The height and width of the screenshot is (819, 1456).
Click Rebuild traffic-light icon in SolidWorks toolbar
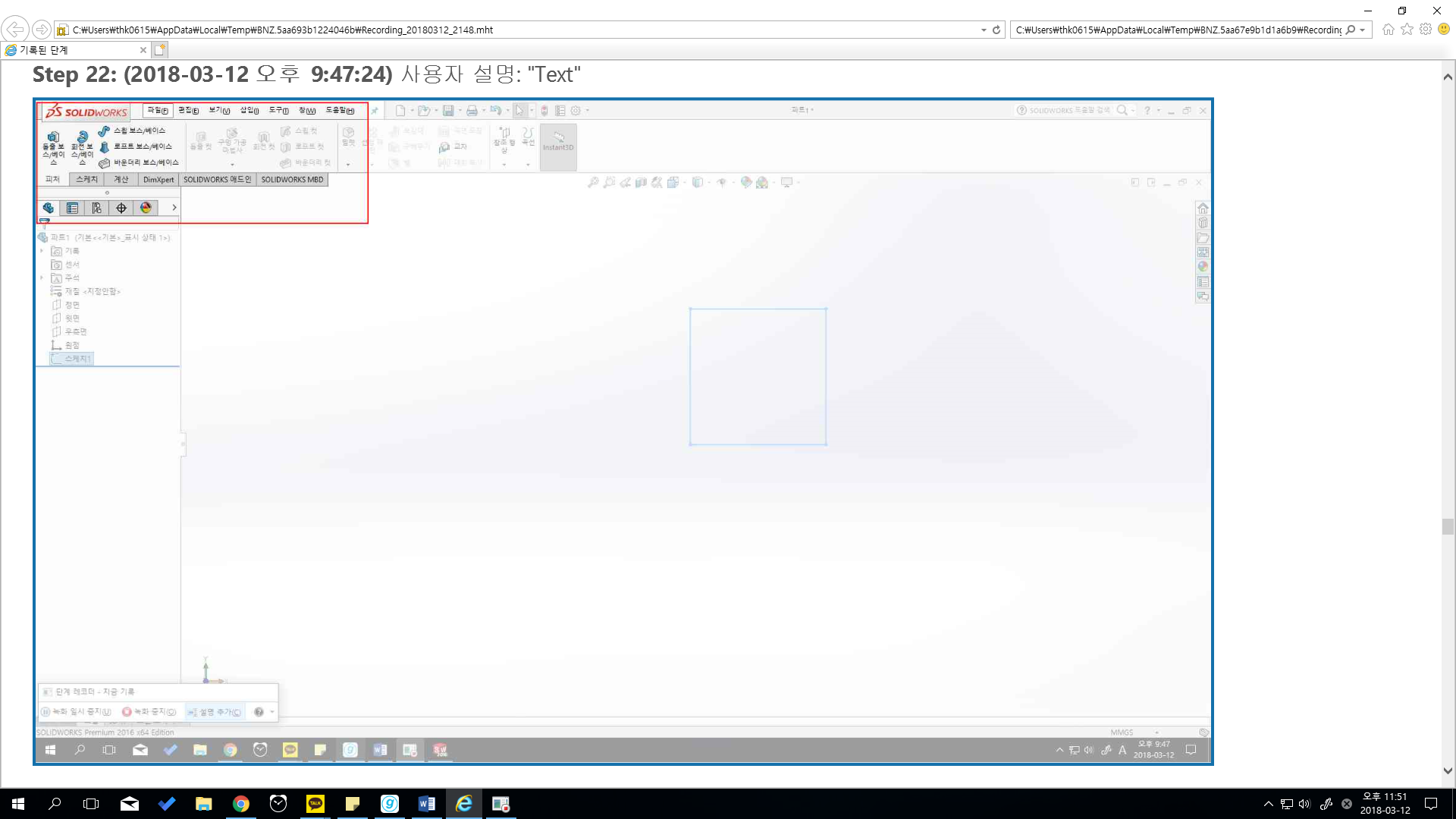(544, 111)
